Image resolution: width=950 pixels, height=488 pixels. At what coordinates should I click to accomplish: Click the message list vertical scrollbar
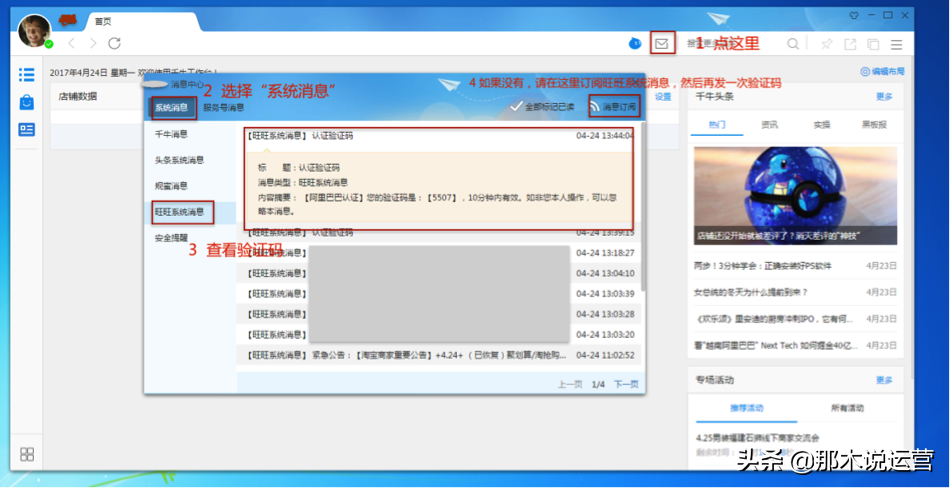pyautogui.click(x=643, y=206)
